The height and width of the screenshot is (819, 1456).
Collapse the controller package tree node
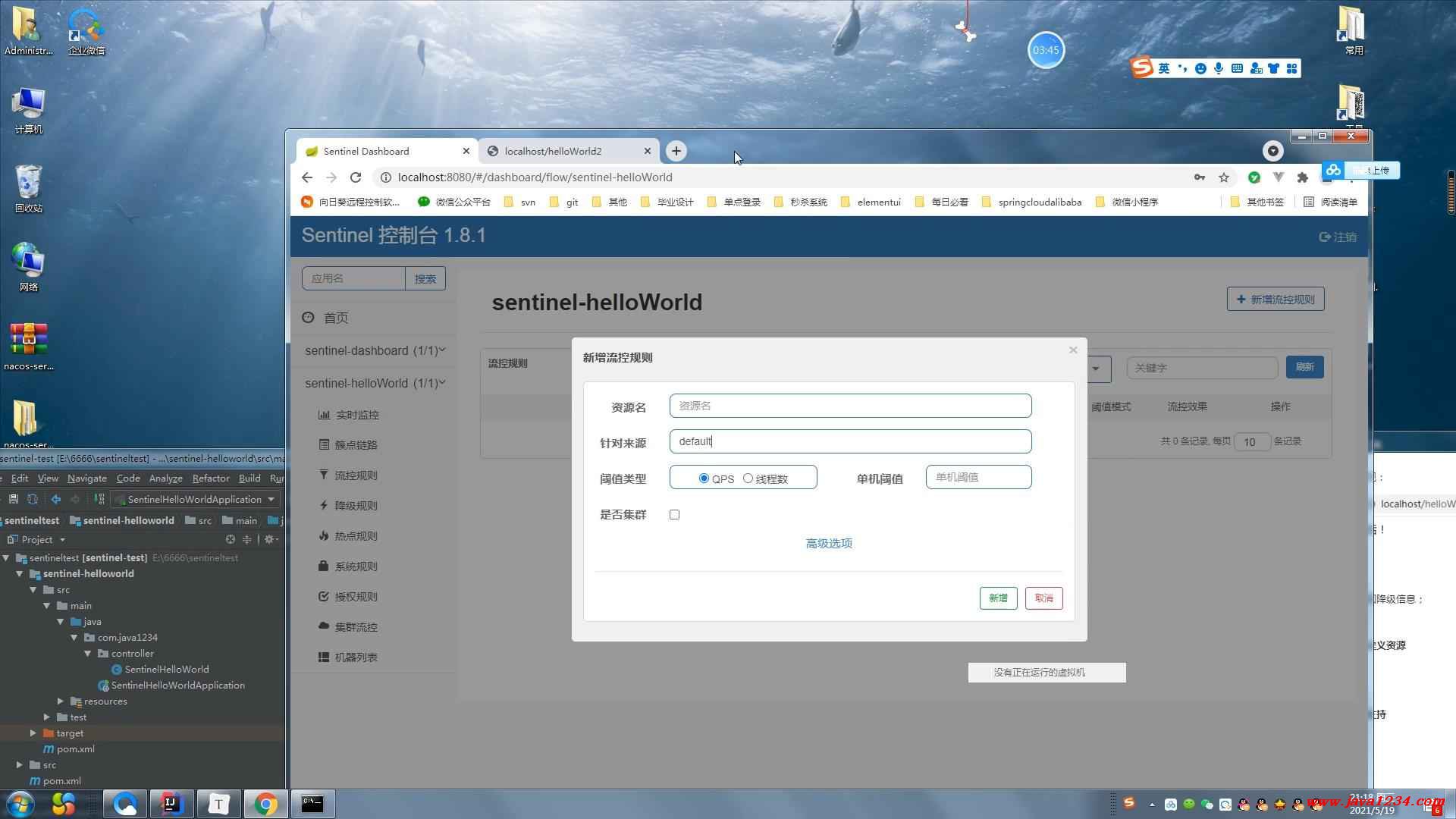pos(88,654)
